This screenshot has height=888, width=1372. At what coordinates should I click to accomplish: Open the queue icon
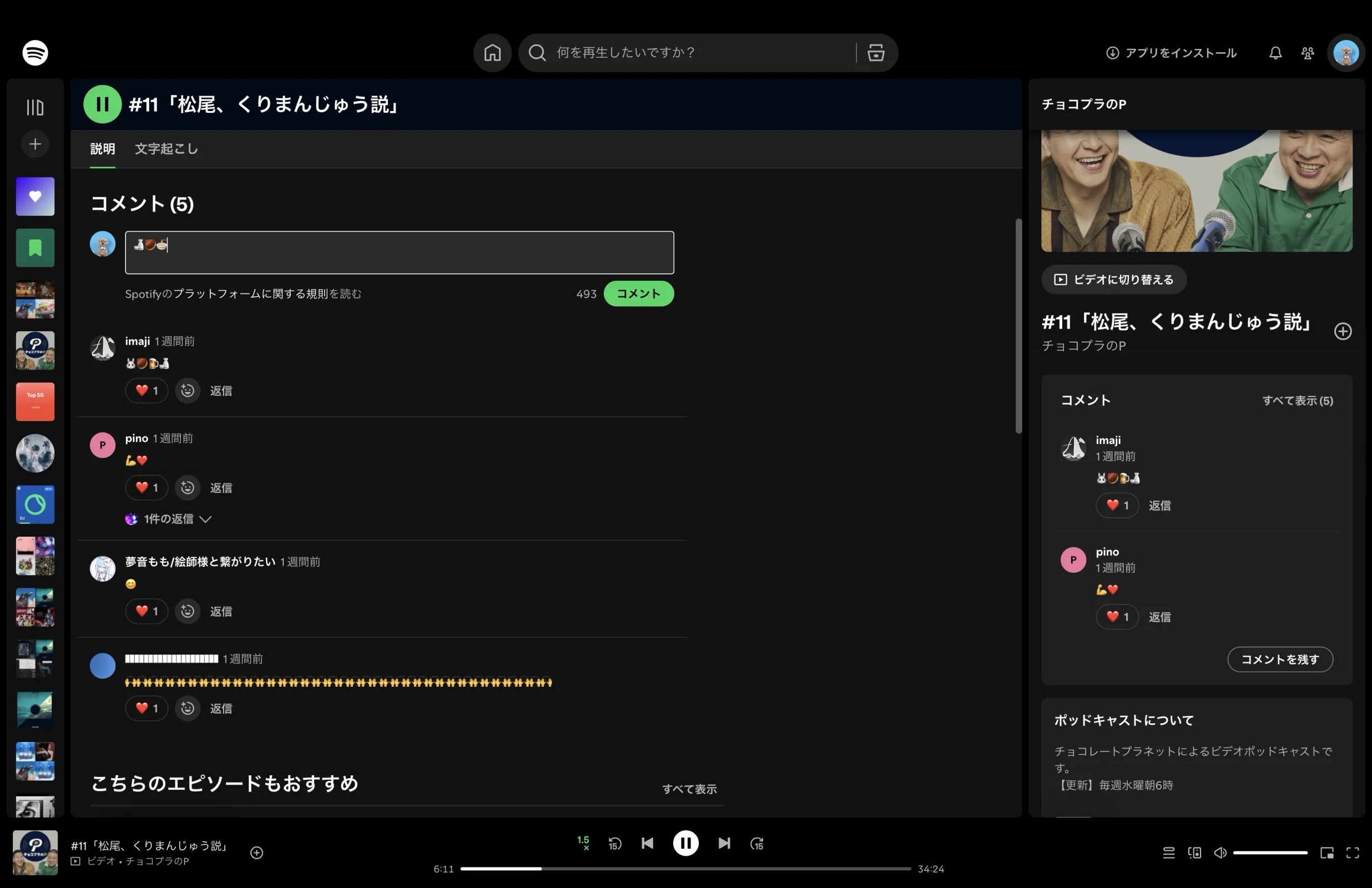pos(1168,852)
